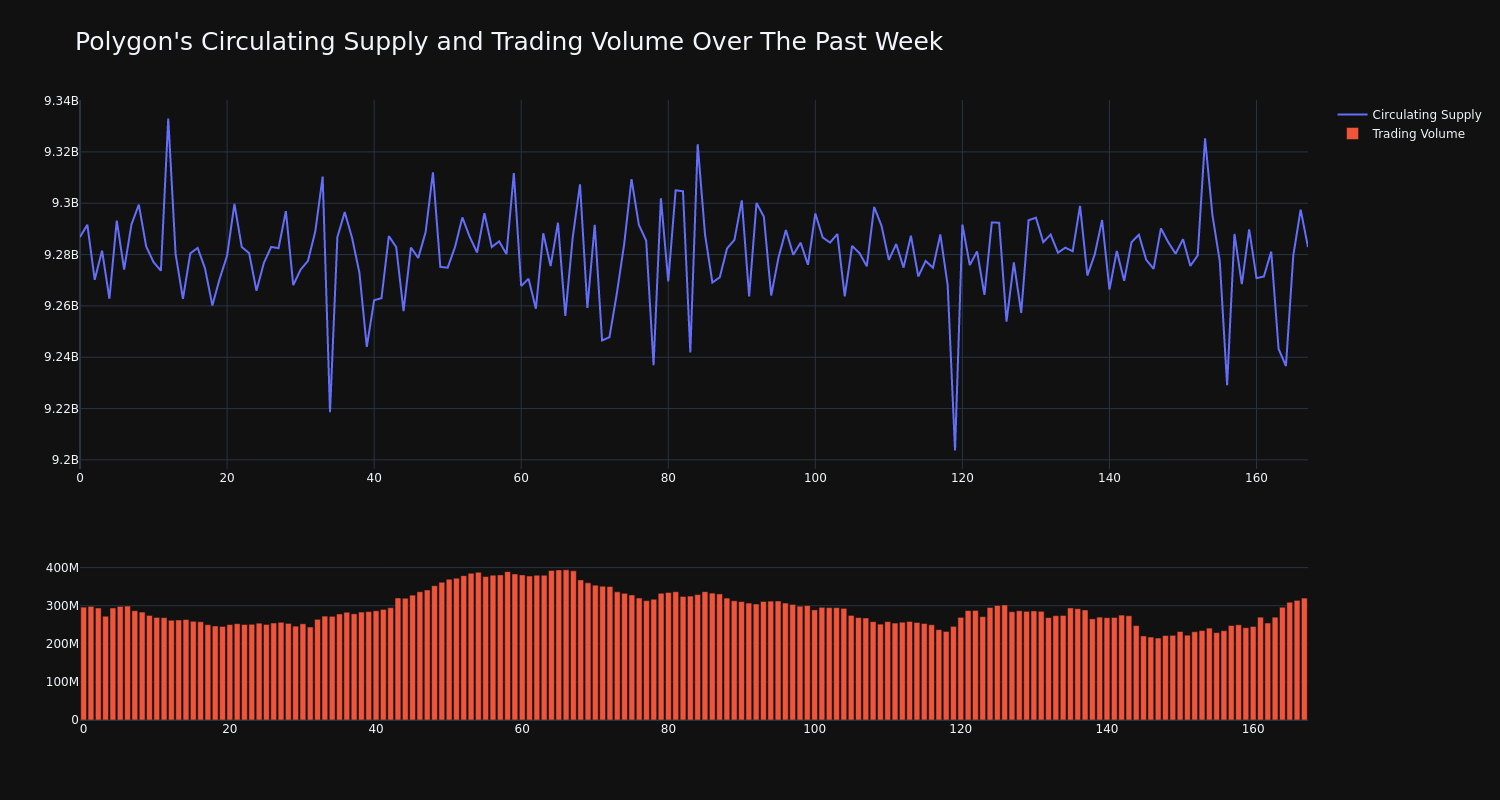
Task: Click the 9.34B y-axis label
Action: 61,101
